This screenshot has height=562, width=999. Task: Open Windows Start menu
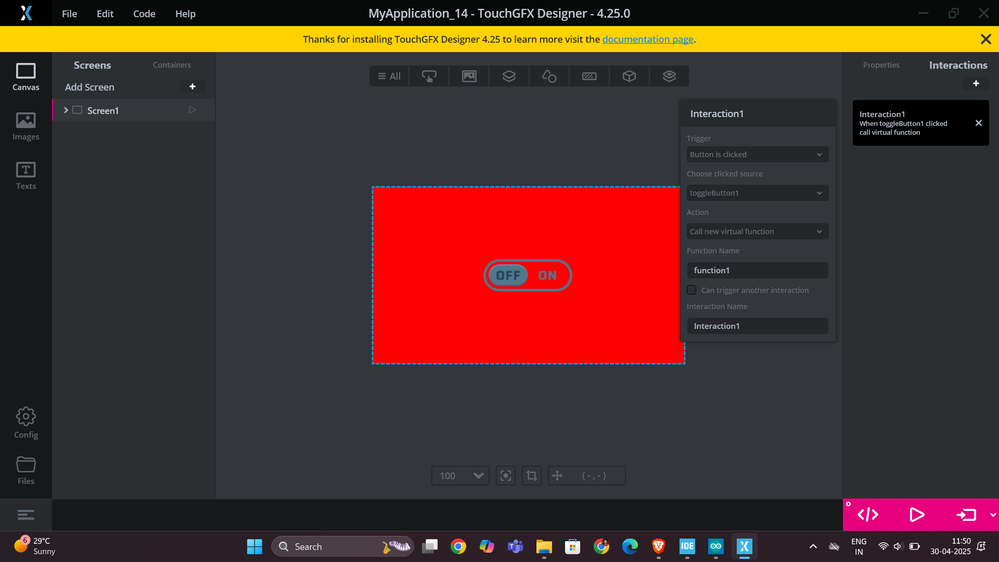(x=254, y=546)
